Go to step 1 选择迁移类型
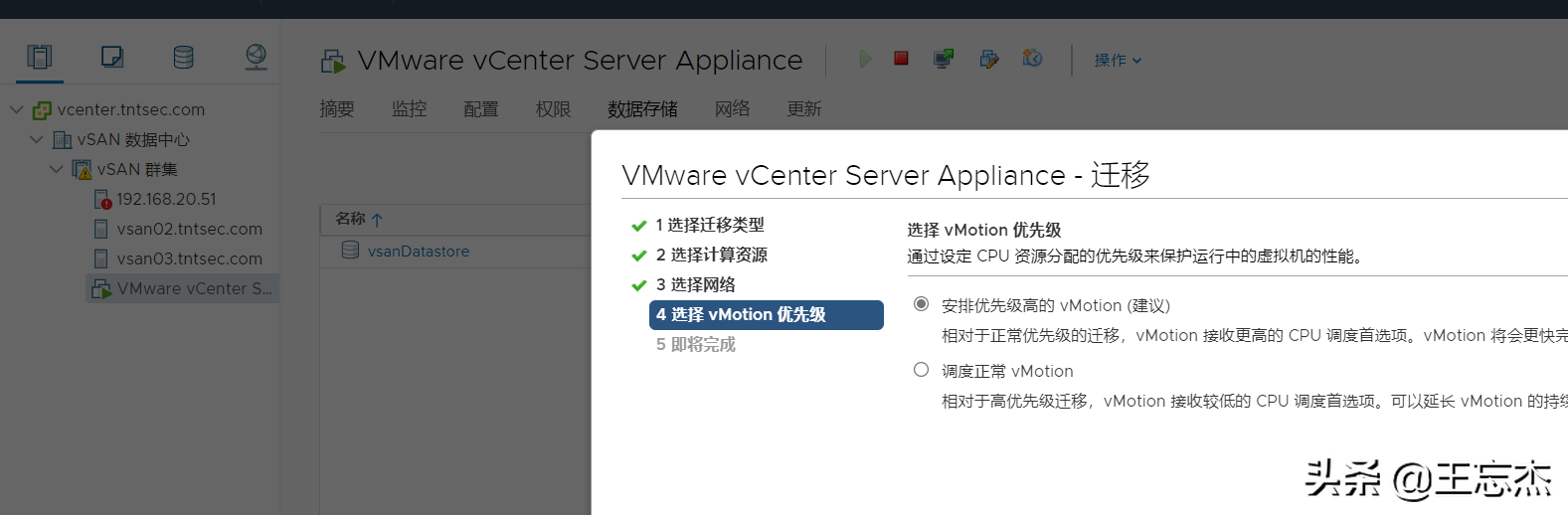The image size is (1568, 515). pyautogui.click(x=710, y=225)
